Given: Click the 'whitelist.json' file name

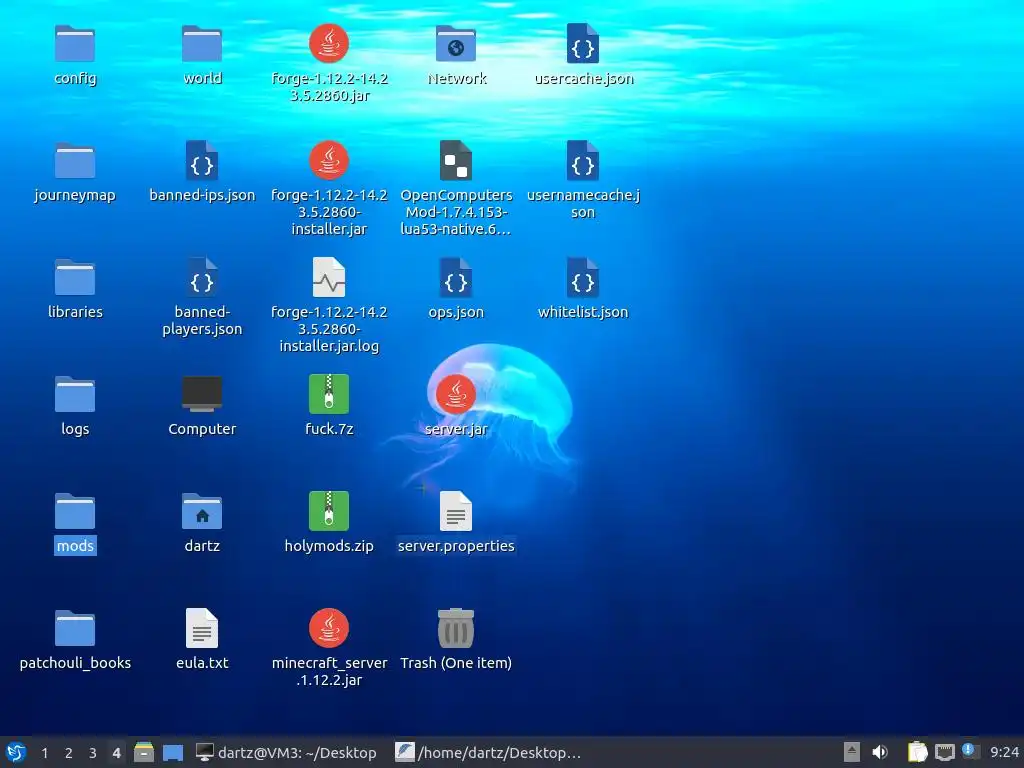Looking at the screenshot, I should point(583,312).
